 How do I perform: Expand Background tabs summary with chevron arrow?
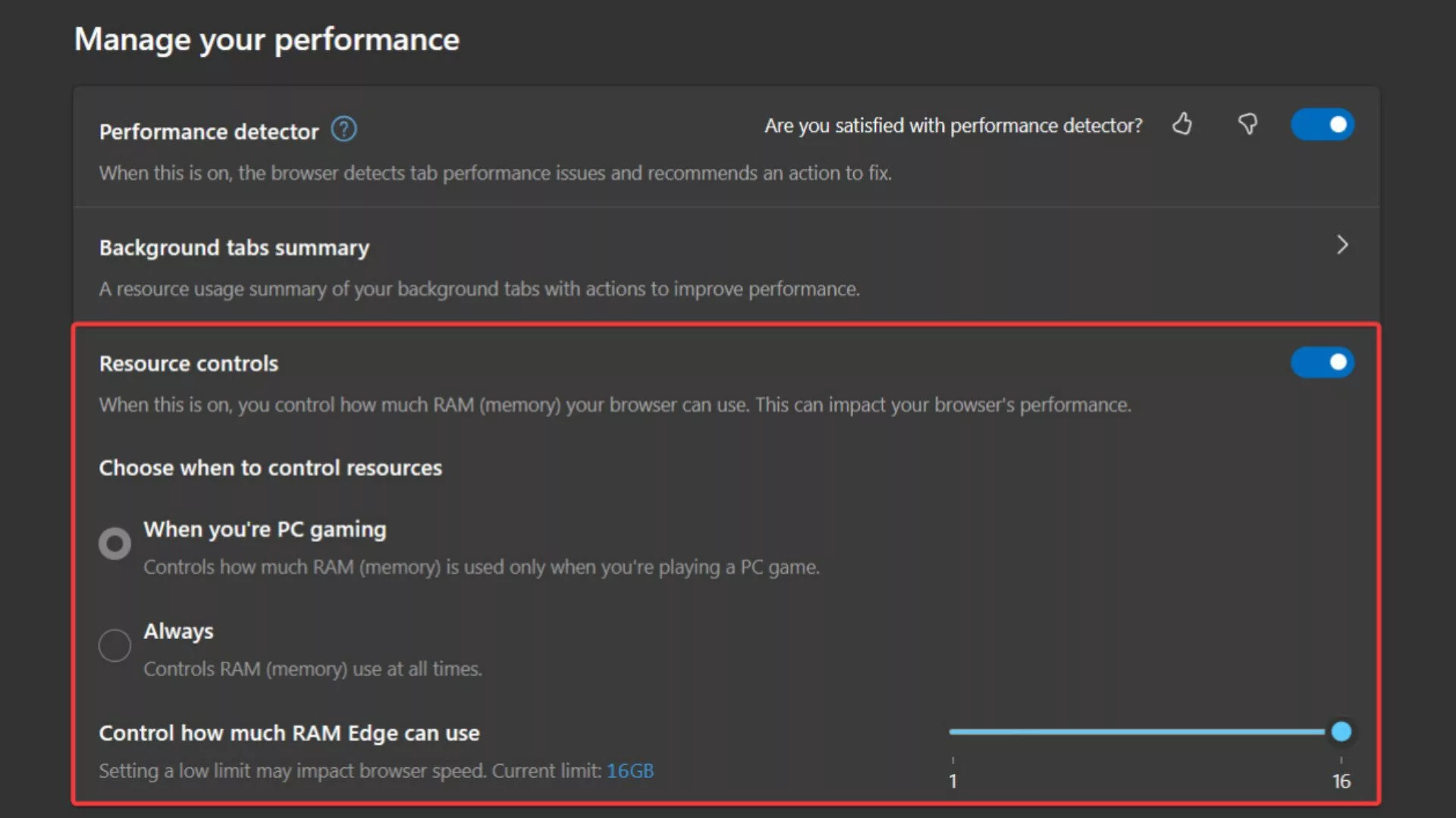pos(1342,245)
